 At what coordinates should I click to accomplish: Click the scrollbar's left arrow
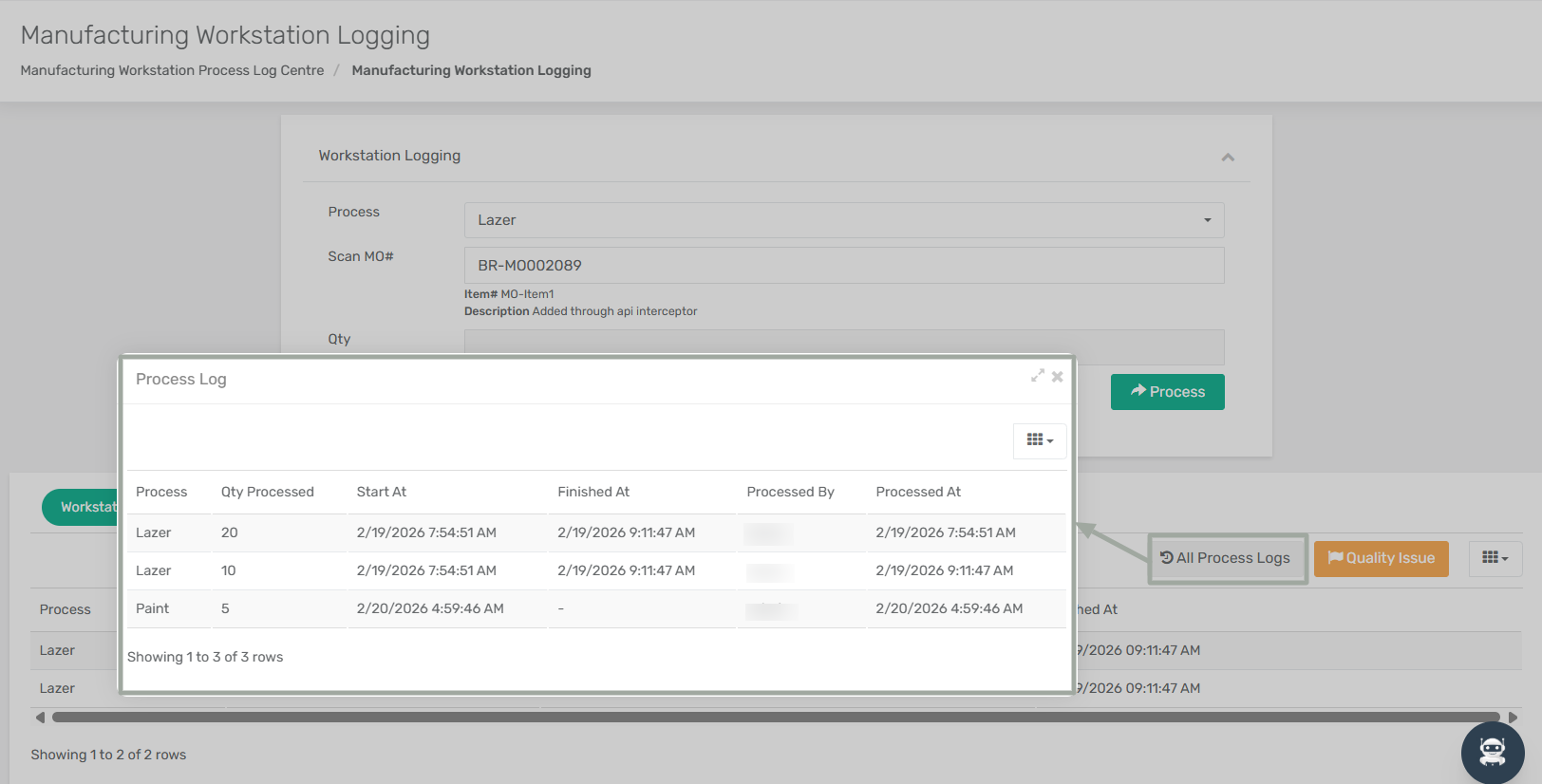pos(40,718)
